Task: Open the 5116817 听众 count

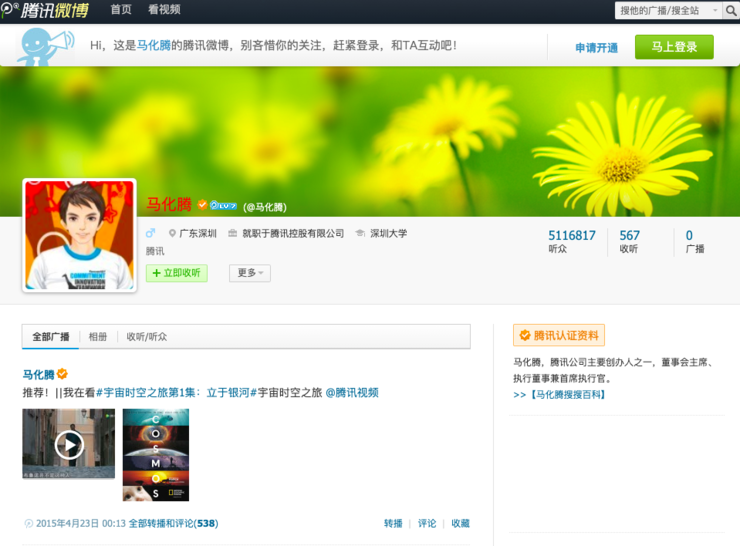Action: tap(572, 241)
